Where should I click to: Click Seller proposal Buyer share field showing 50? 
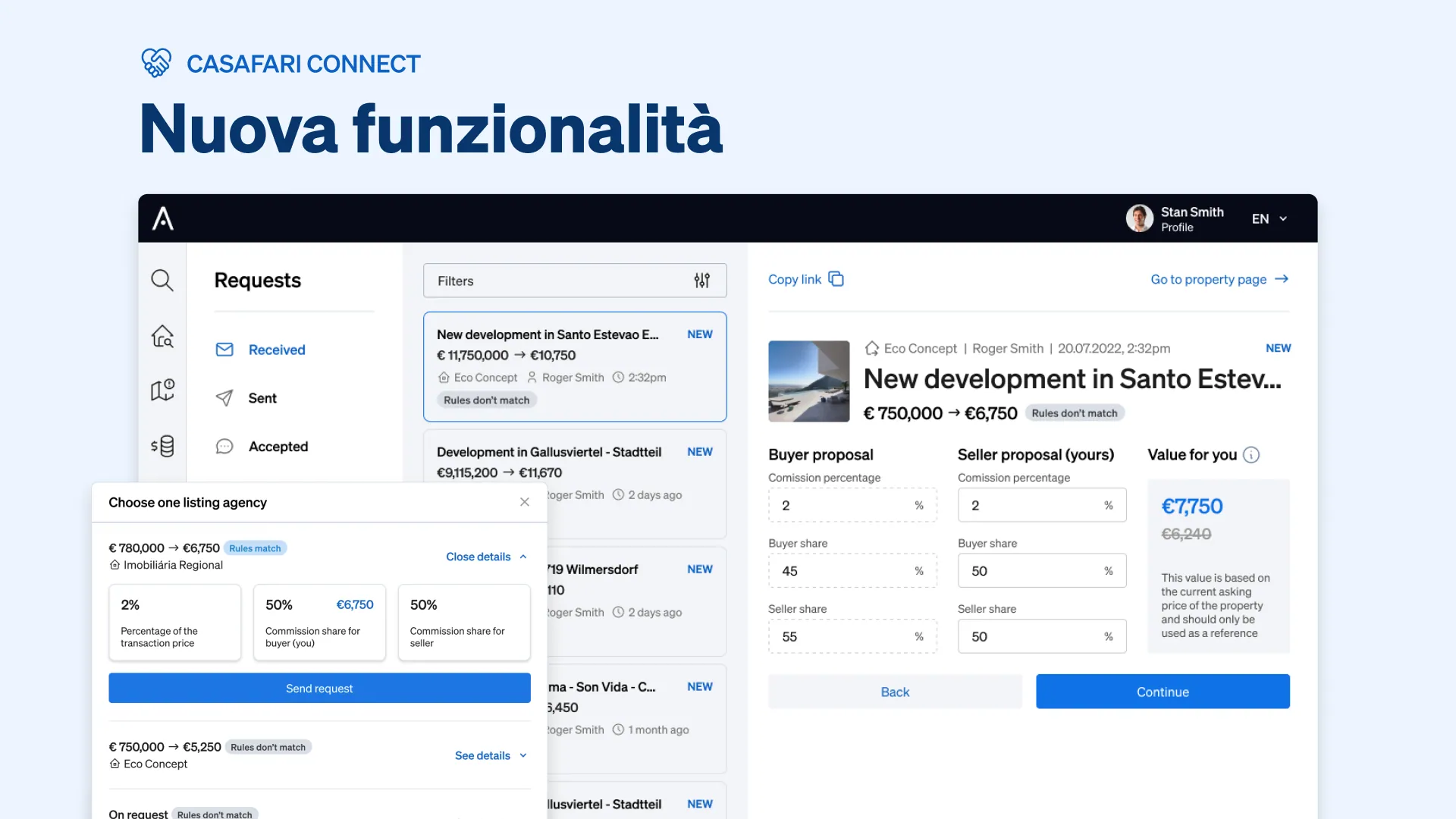click(1042, 571)
